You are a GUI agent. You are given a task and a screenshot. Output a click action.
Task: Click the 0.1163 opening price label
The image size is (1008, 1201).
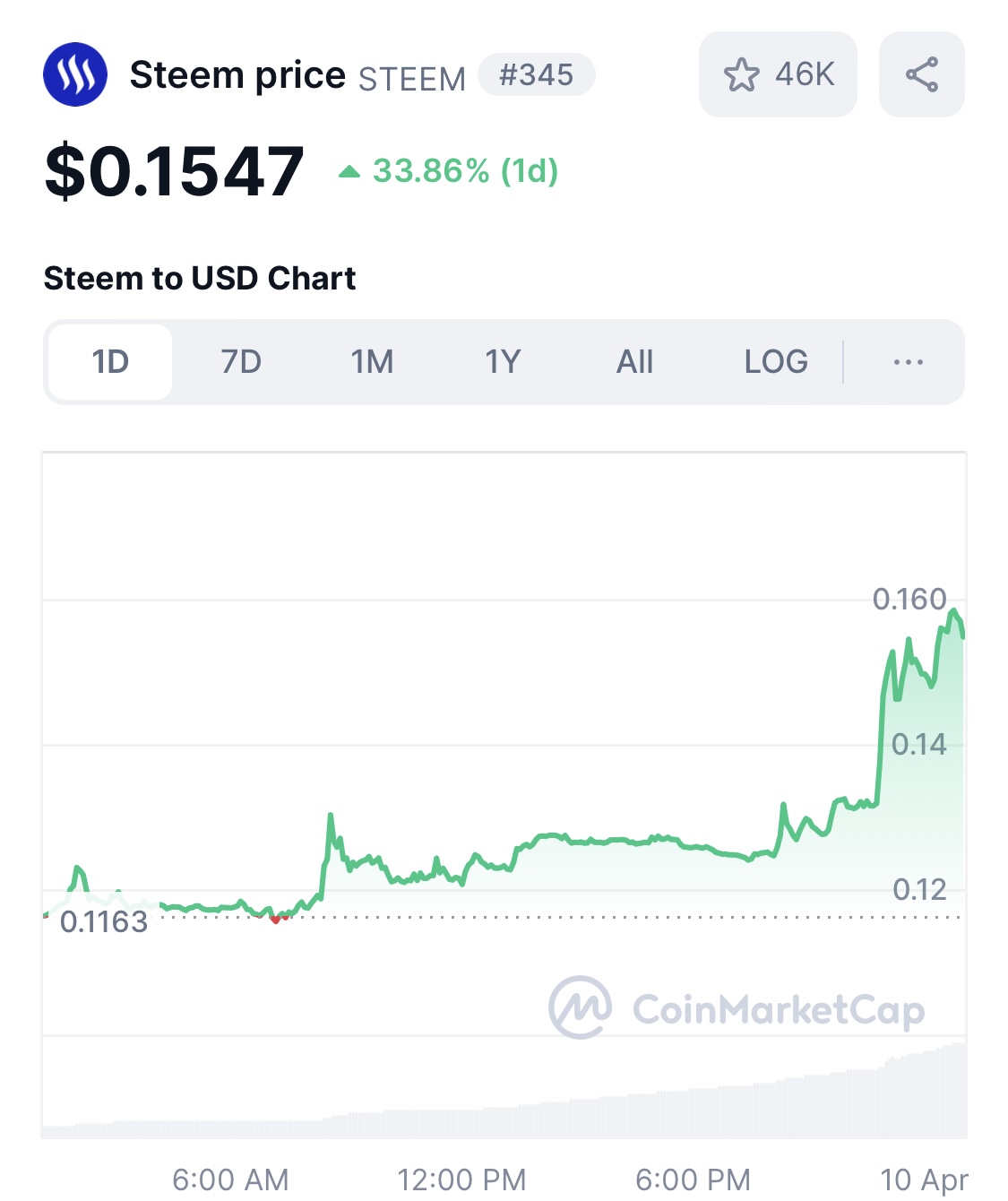tap(104, 921)
